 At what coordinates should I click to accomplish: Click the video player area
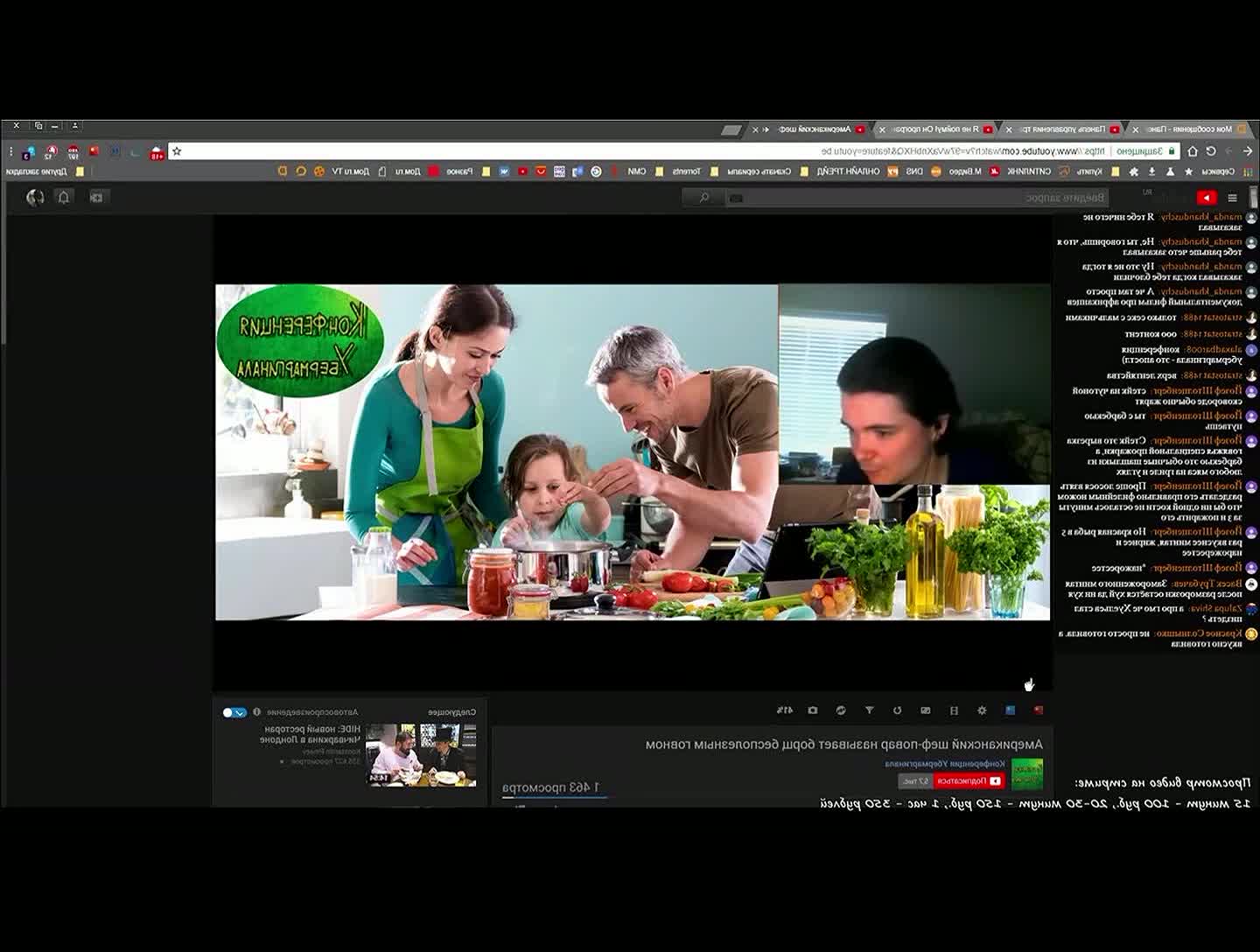(x=633, y=452)
